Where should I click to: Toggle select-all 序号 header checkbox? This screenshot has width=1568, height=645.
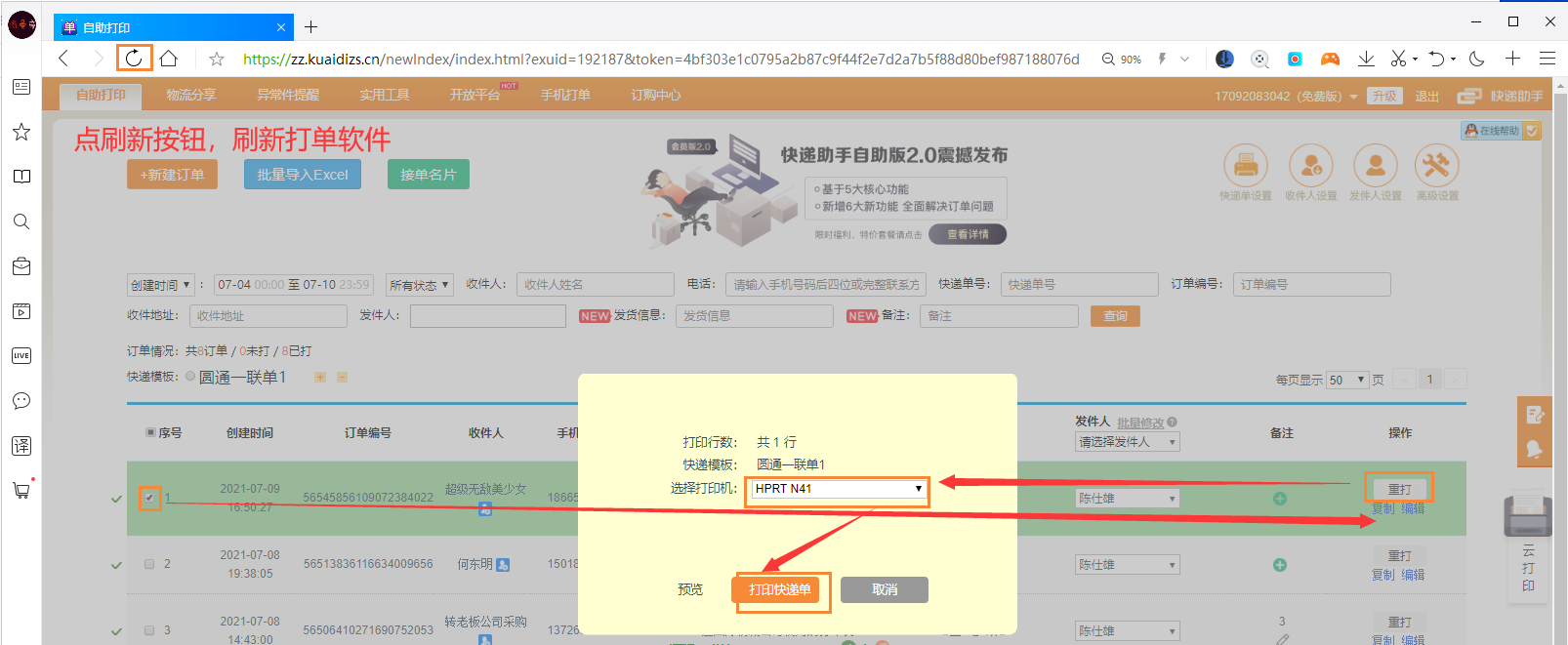[150, 432]
